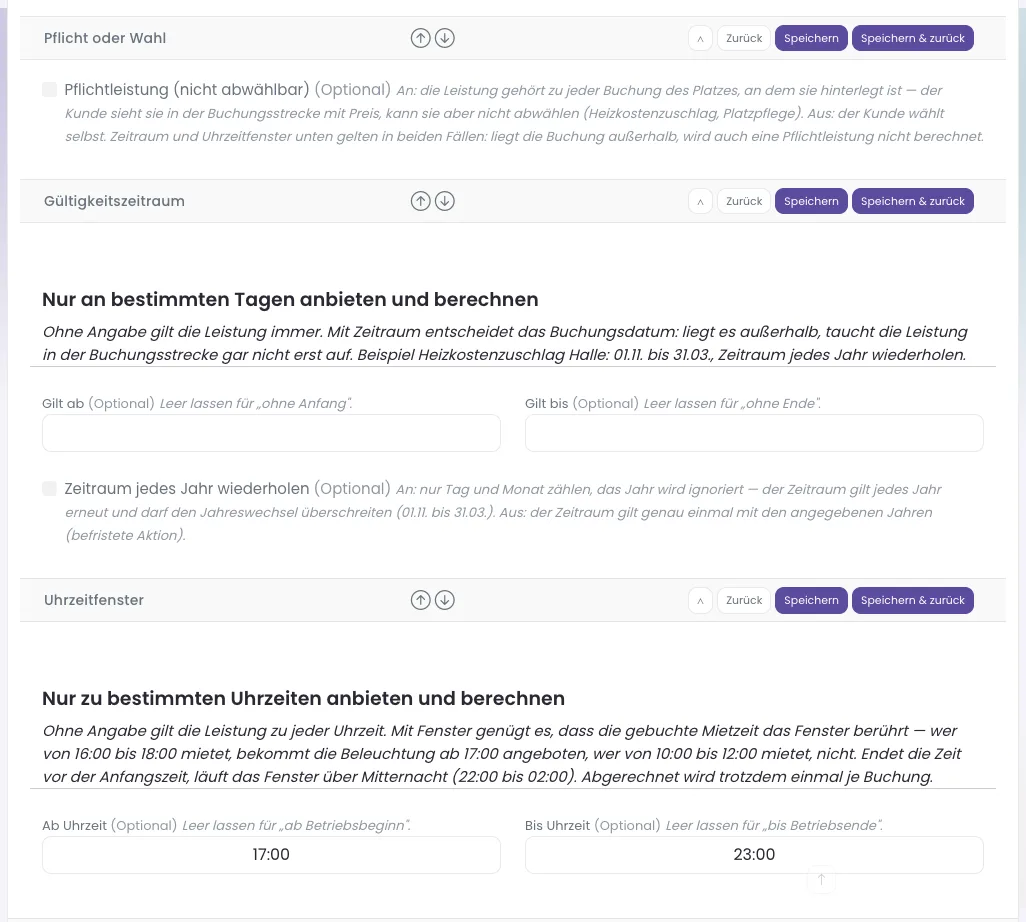Viewport: 1026px width, 922px height.
Task: Move Pflicht oder Wahl section down
Action: [445, 38]
